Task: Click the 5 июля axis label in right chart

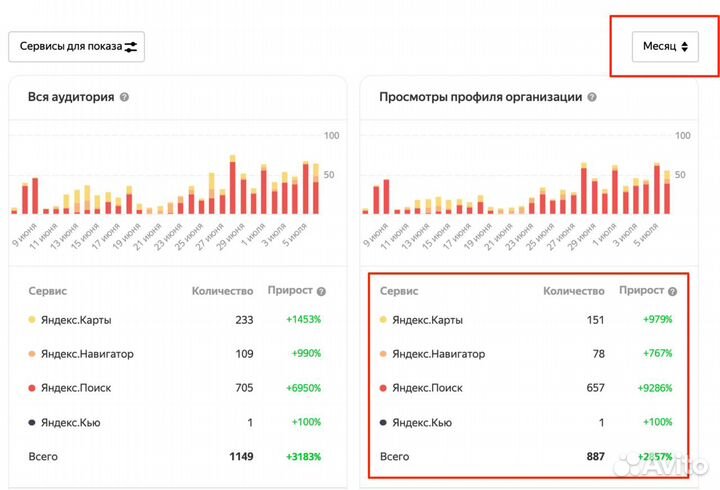Action: click(x=646, y=235)
